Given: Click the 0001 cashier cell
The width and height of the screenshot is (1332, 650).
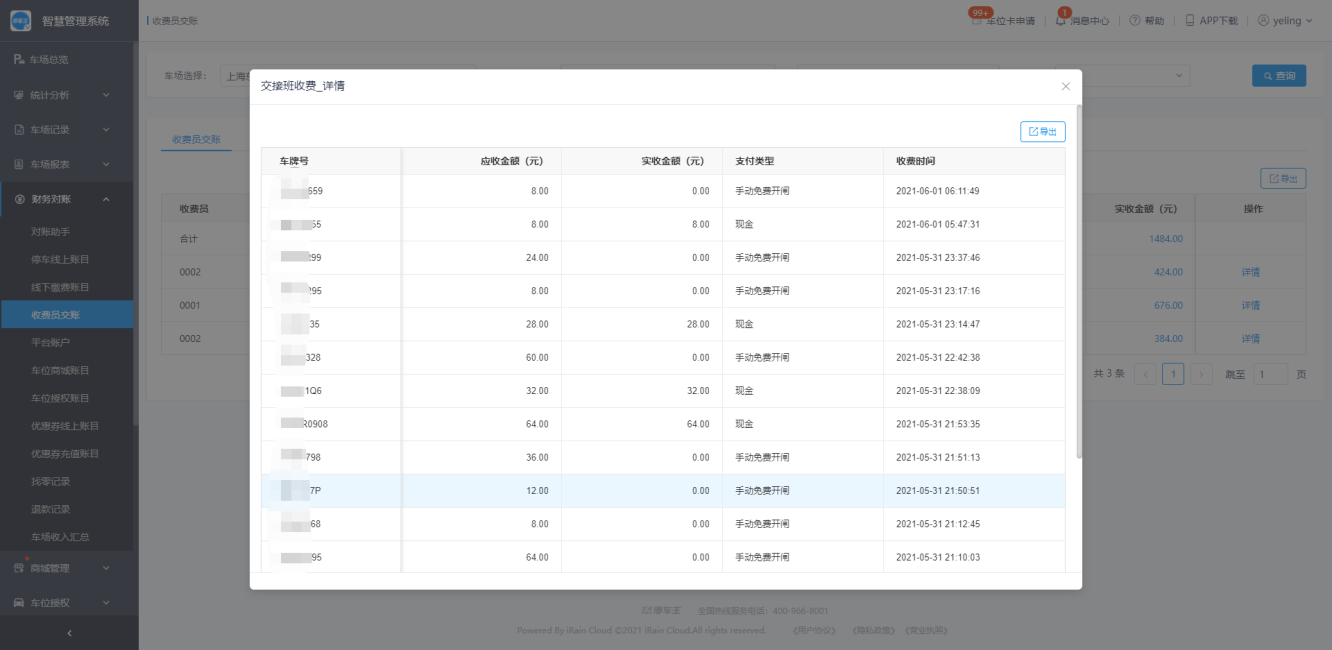Looking at the screenshot, I should point(190,305).
